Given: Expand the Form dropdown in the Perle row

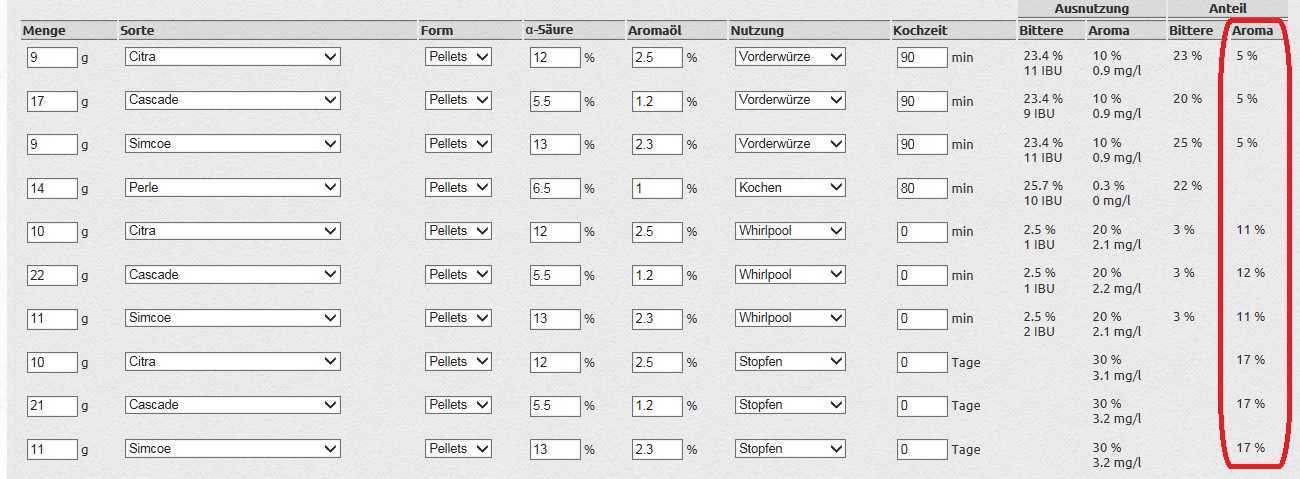Looking at the screenshot, I should tap(459, 187).
